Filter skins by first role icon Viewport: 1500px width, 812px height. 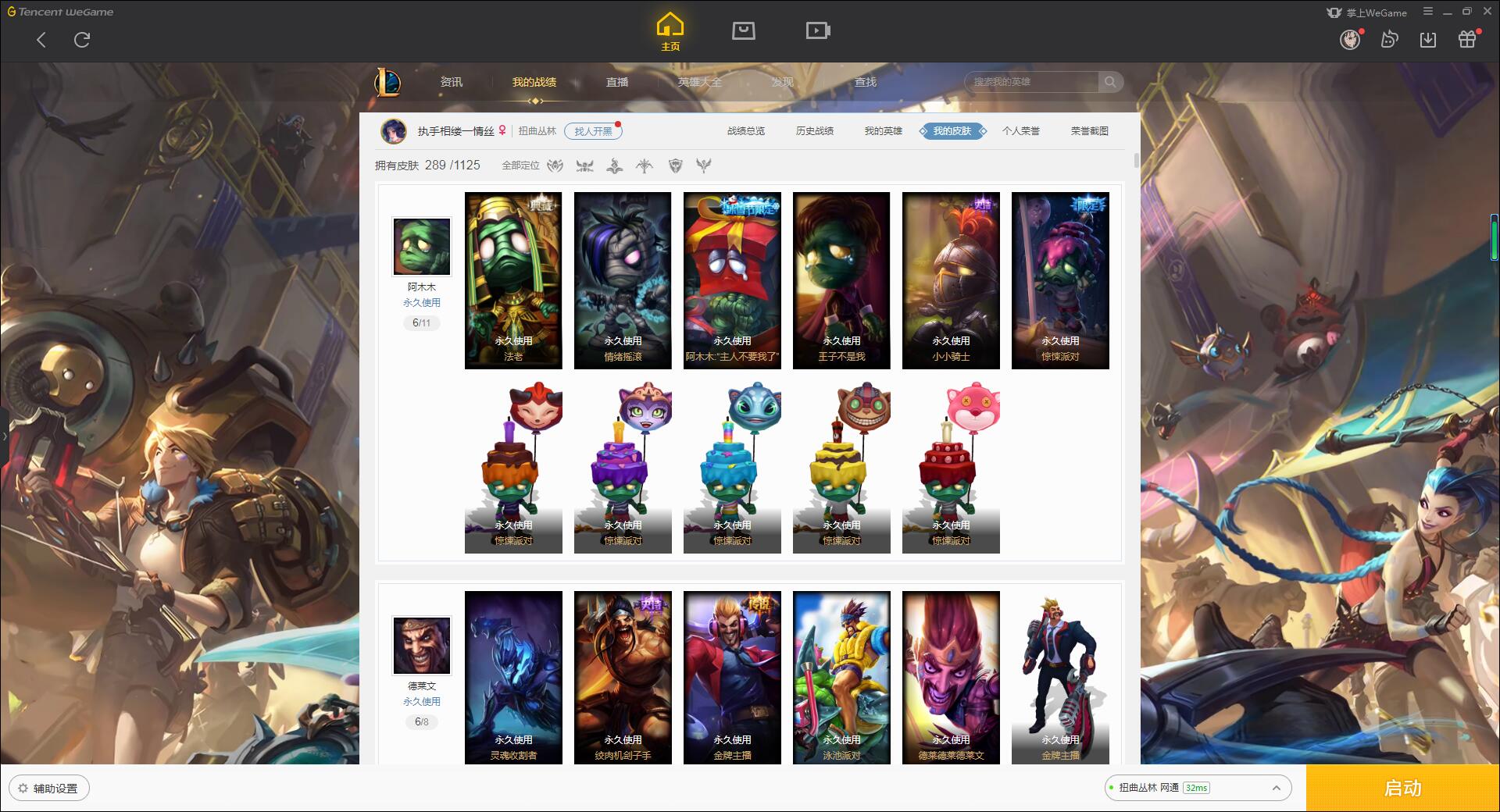[x=555, y=166]
